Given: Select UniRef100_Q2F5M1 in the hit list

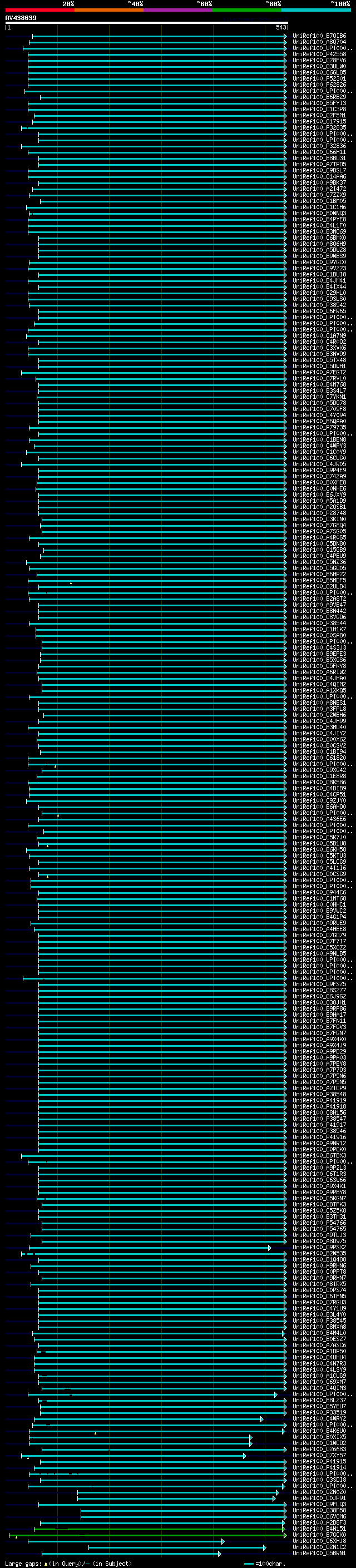Looking at the screenshot, I should 319,115.
